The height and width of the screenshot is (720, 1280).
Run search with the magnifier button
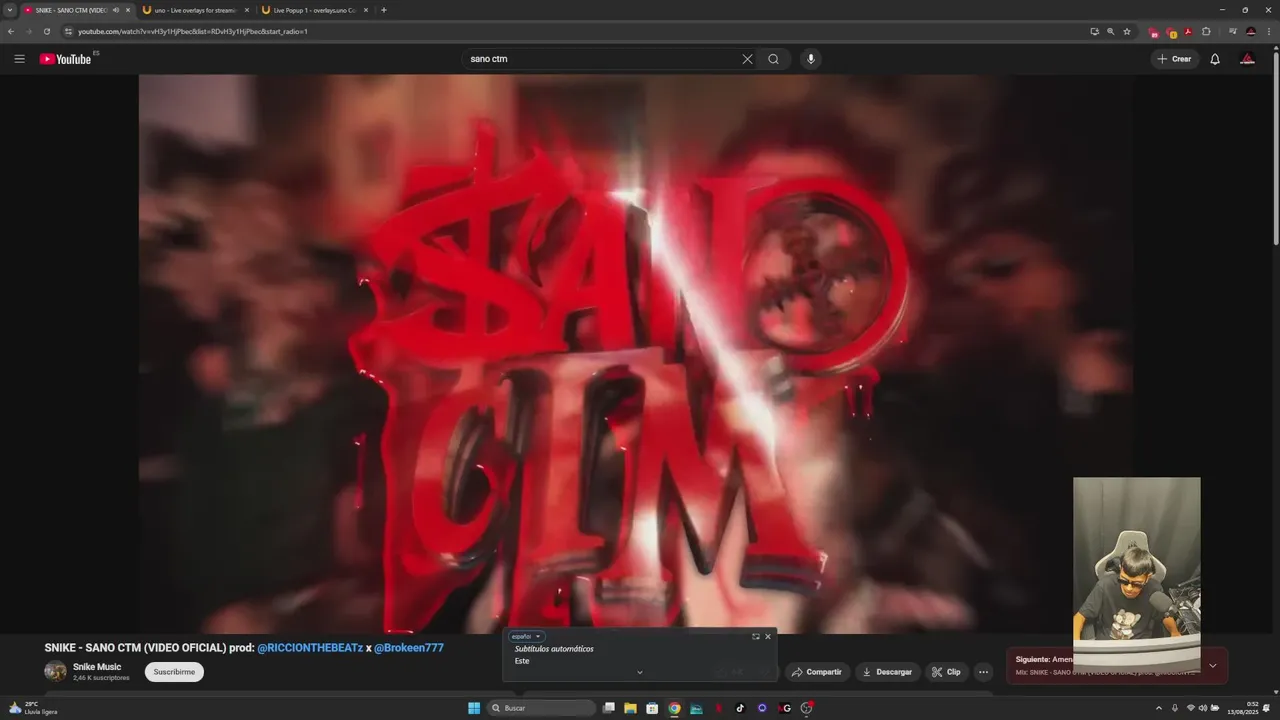click(x=773, y=59)
